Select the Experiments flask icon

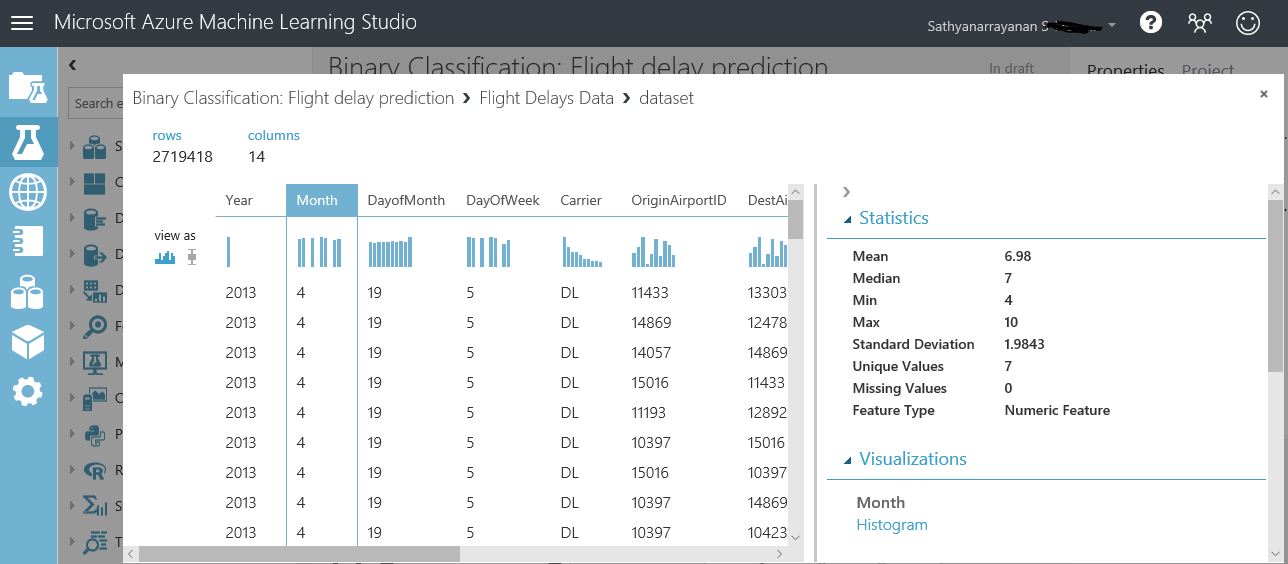pos(28,141)
